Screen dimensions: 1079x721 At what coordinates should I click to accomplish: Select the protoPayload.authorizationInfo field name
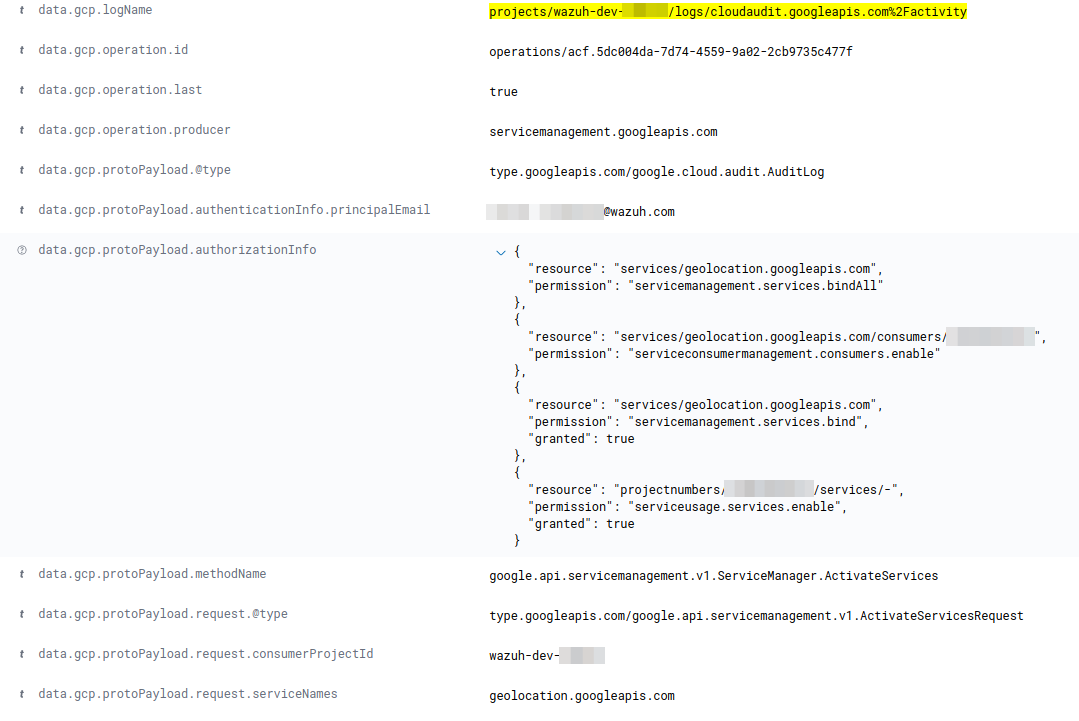coord(177,250)
